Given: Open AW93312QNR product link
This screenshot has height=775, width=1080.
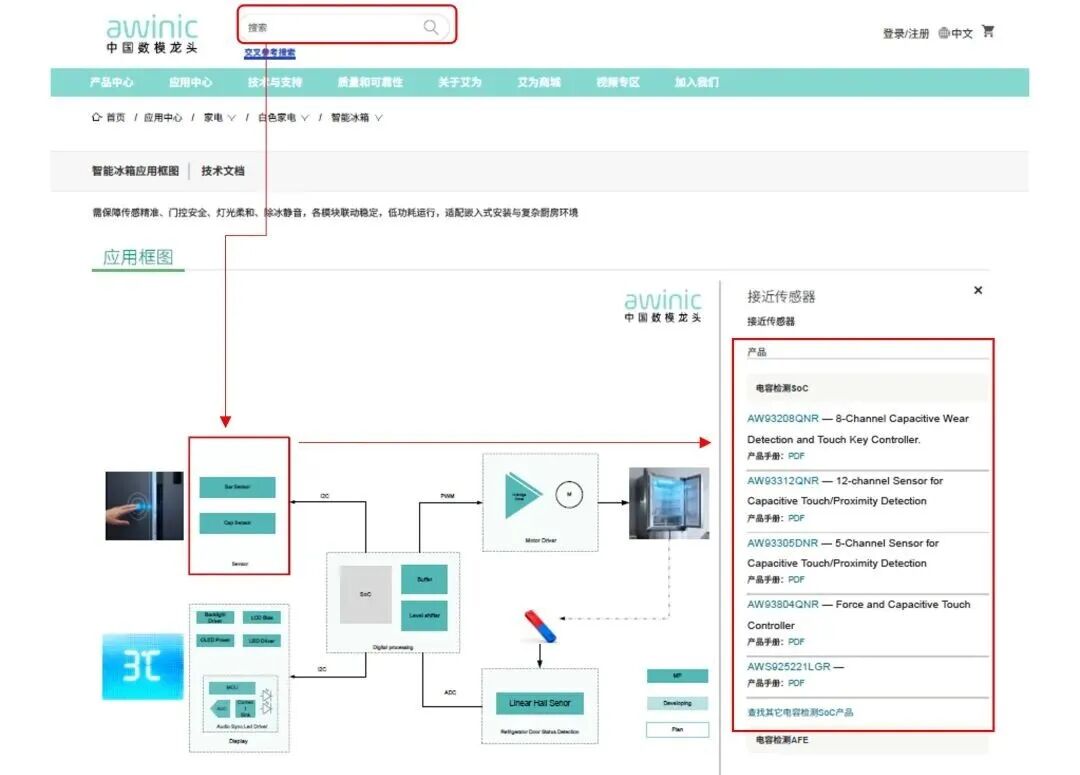Looking at the screenshot, I should [x=783, y=480].
